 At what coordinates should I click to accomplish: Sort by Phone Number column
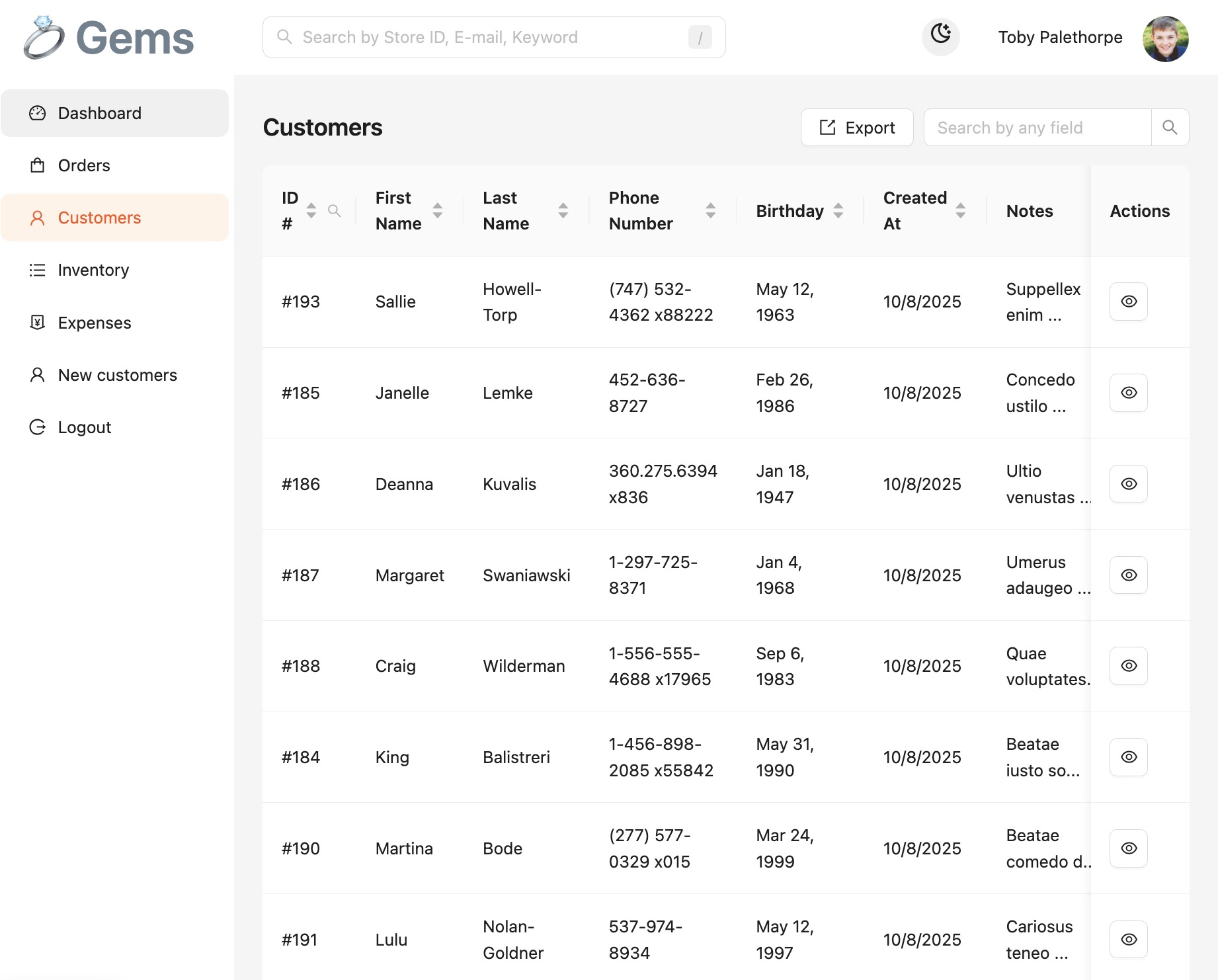pos(711,211)
